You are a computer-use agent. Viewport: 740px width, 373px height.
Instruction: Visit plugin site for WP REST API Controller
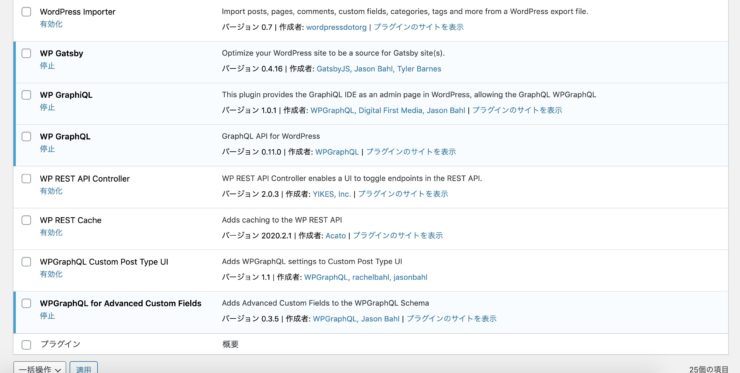click(403, 194)
